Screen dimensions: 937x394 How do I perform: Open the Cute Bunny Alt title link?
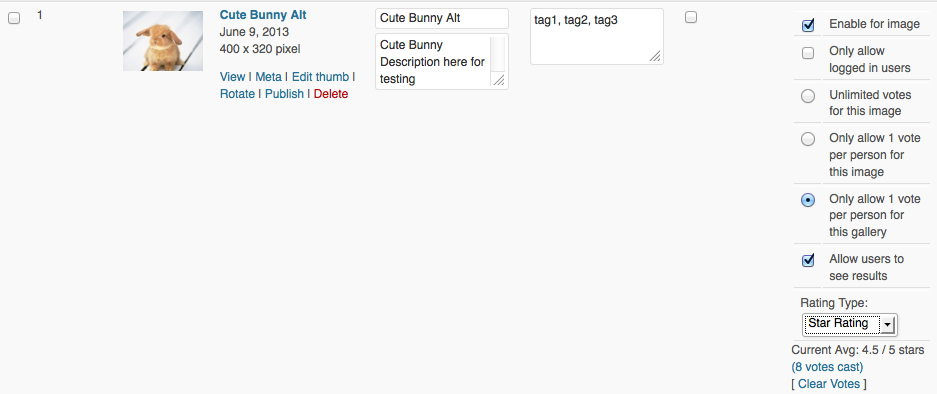[263, 15]
